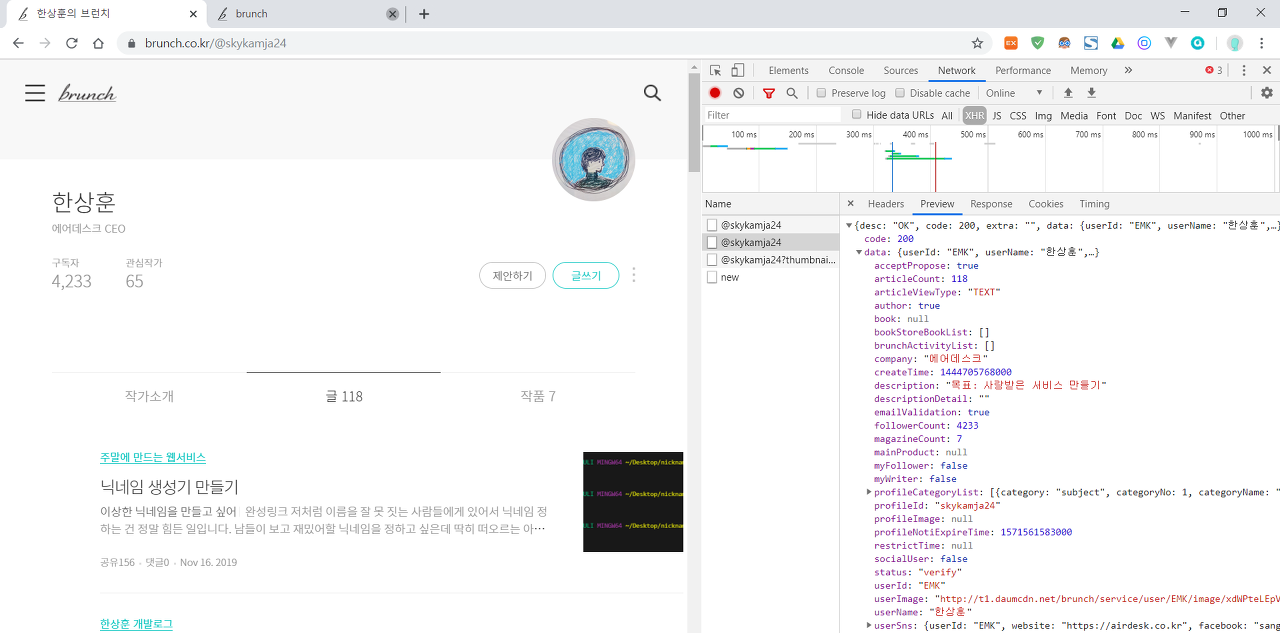Toggle the red filter funnel icon
The height and width of the screenshot is (633, 1280).
pyautogui.click(x=769, y=93)
